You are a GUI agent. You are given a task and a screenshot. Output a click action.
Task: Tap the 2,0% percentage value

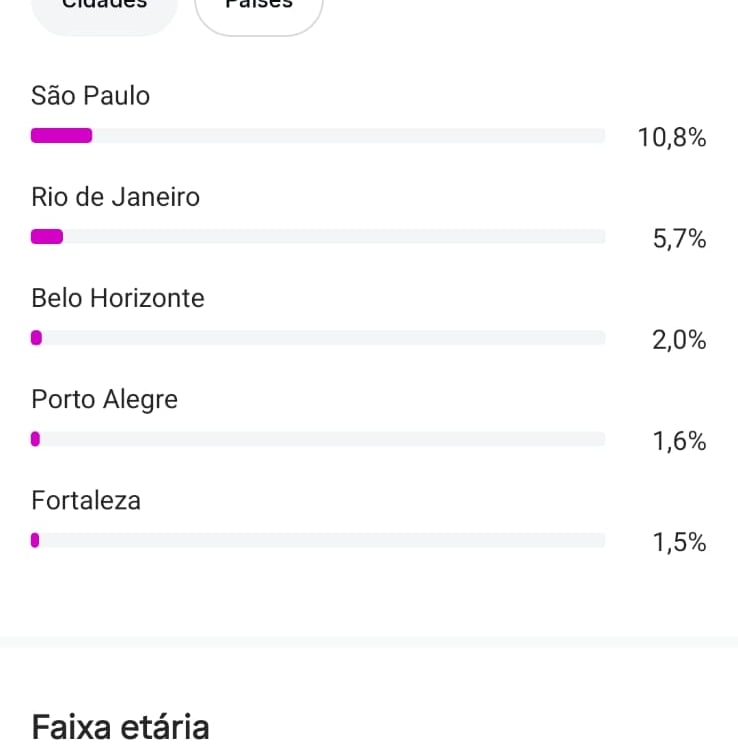(679, 340)
